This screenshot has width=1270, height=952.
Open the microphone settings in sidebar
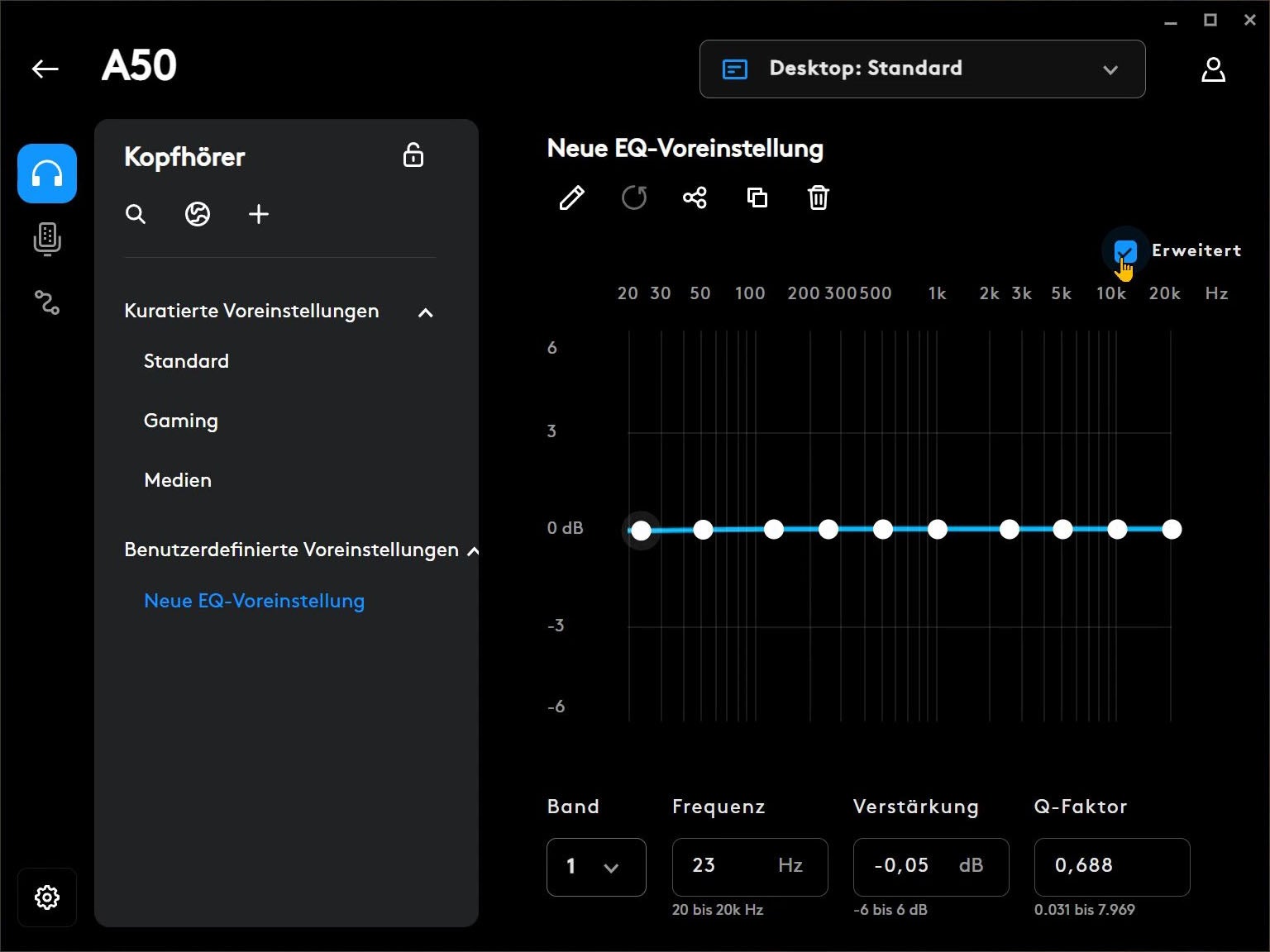(x=47, y=239)
